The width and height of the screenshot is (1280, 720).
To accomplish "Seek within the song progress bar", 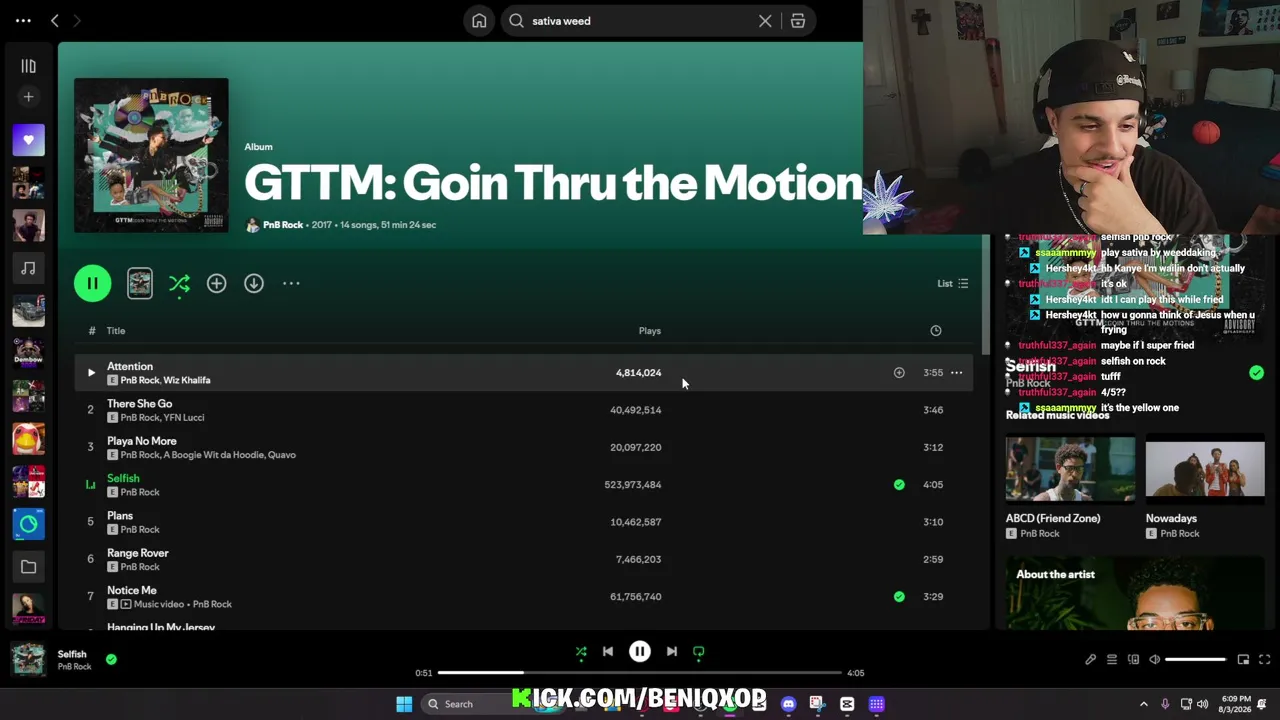I will coord(640,673).
